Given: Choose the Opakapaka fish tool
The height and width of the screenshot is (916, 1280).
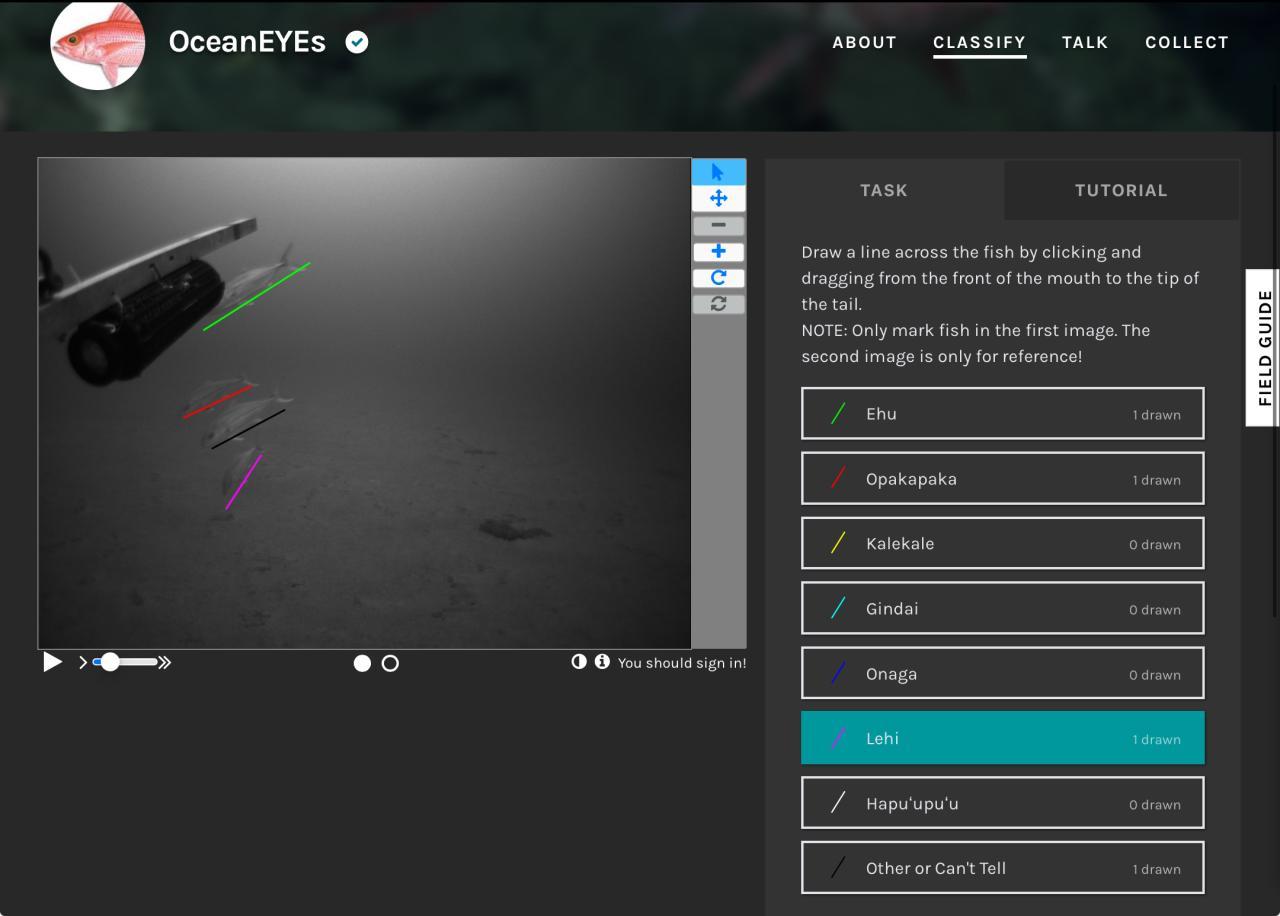Looking at the screenshot, I should click(1003, 478).
